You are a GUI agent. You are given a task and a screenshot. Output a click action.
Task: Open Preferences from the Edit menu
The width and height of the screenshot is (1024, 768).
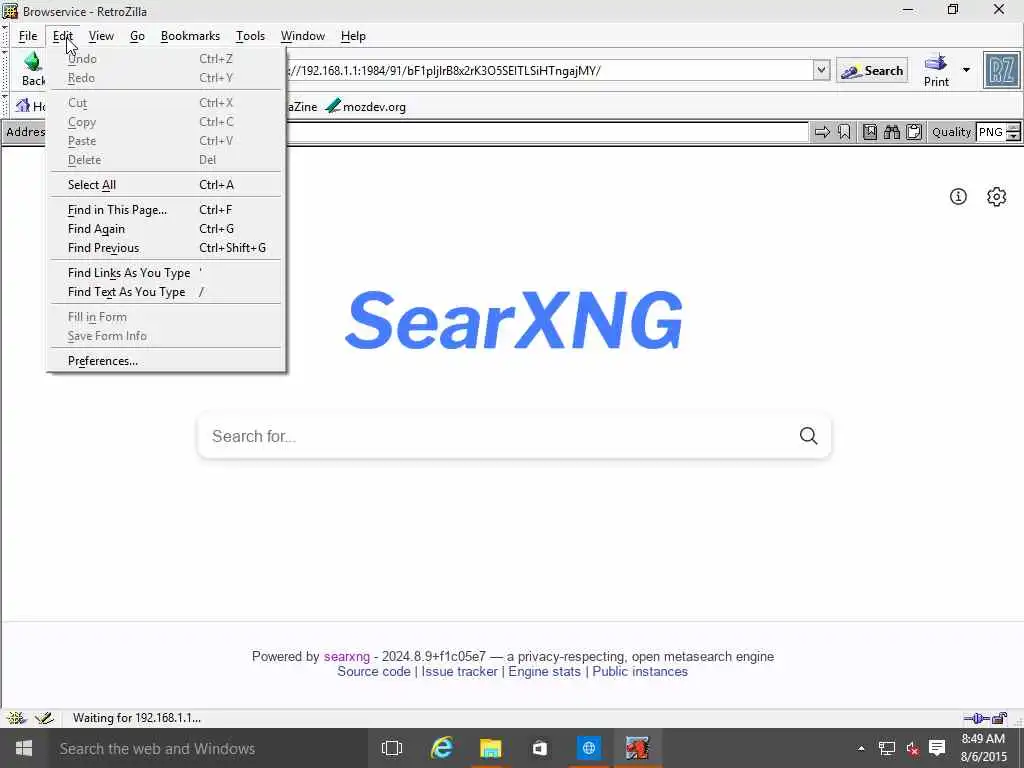[x=166, y=361]
